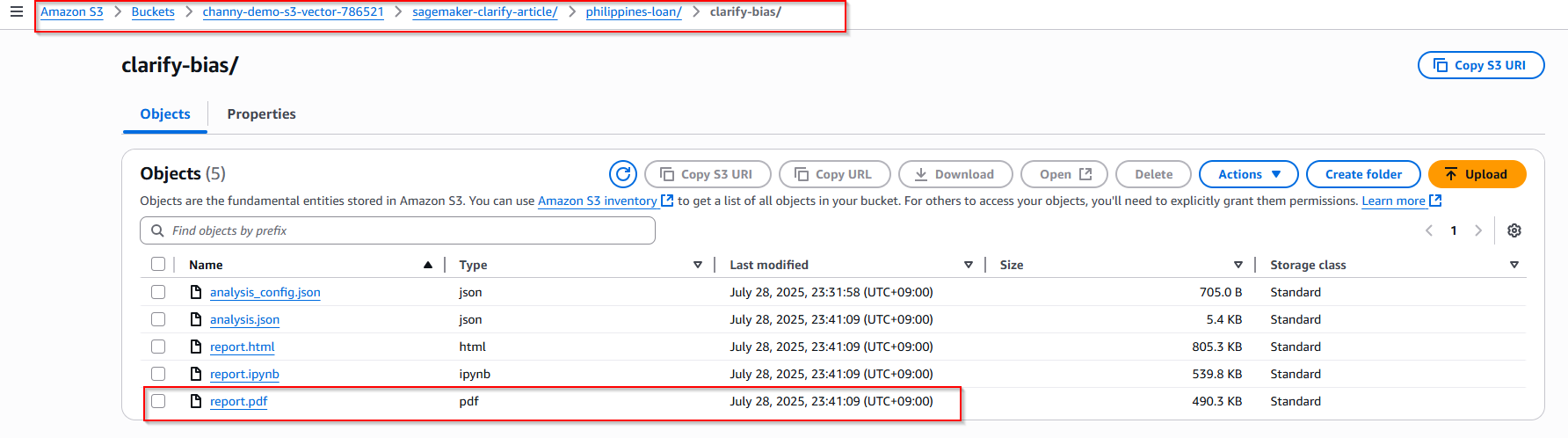This screenshot has width=1568, height=438.
Task: Sort by Name column arrow
Action: click(428, 265)
